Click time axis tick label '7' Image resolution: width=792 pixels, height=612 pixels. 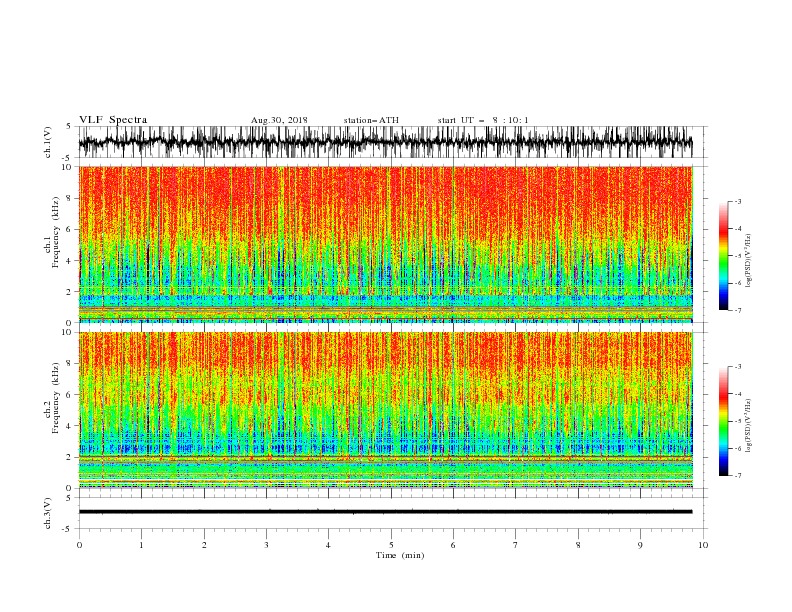click(x=516, y=545)
